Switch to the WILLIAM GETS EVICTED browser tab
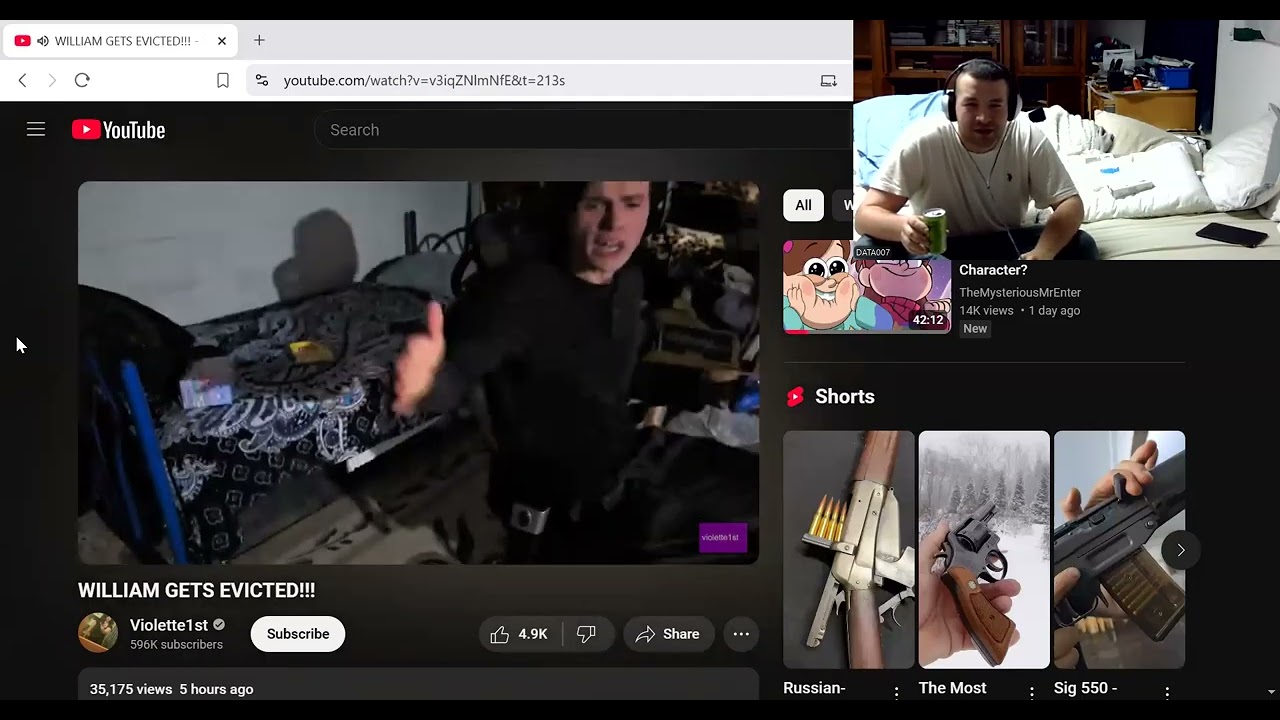 (121, 41)
